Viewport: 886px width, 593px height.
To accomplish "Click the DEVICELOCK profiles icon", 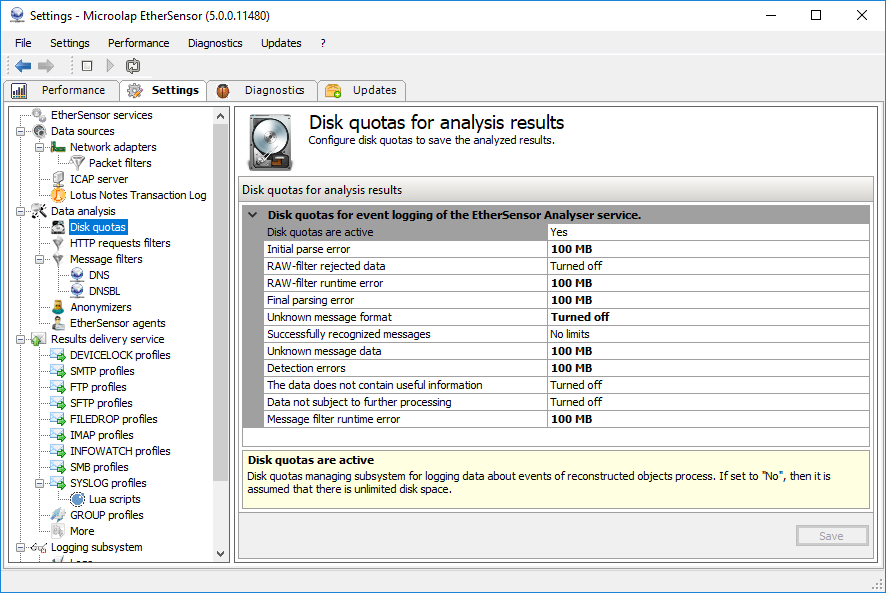I will pyautogui.click(x=58, y=355).
